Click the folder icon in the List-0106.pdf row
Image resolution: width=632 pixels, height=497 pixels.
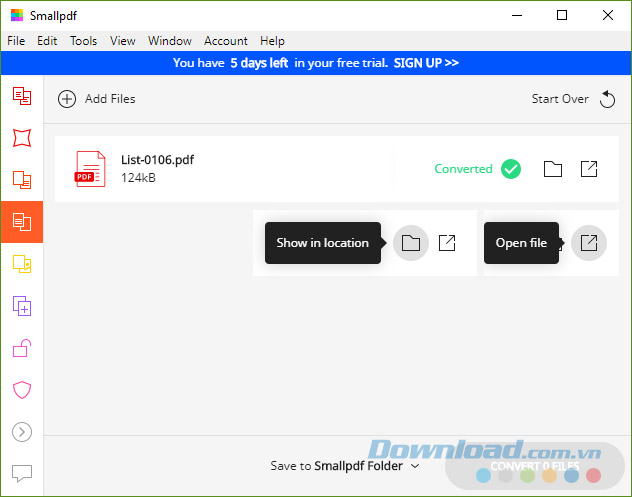(x=553, y=169)
